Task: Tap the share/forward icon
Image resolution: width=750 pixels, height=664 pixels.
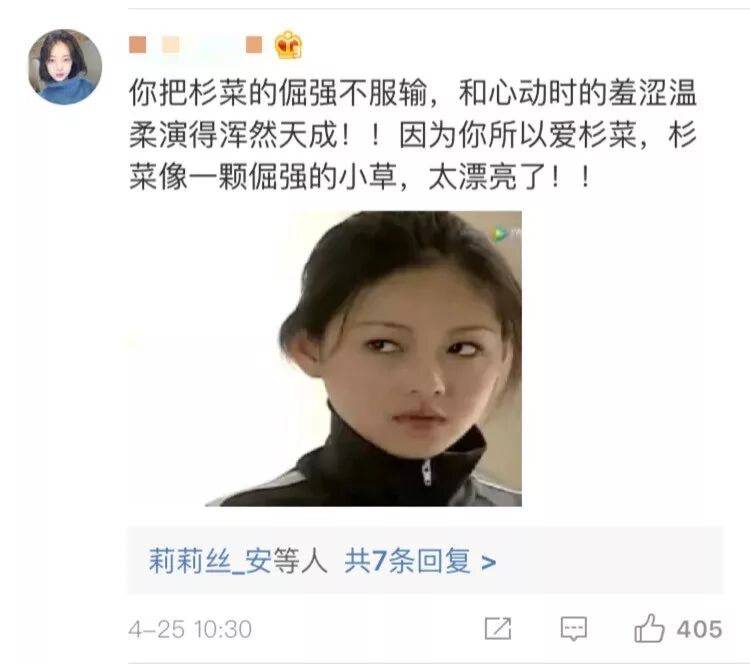Action: pos(498,628)
